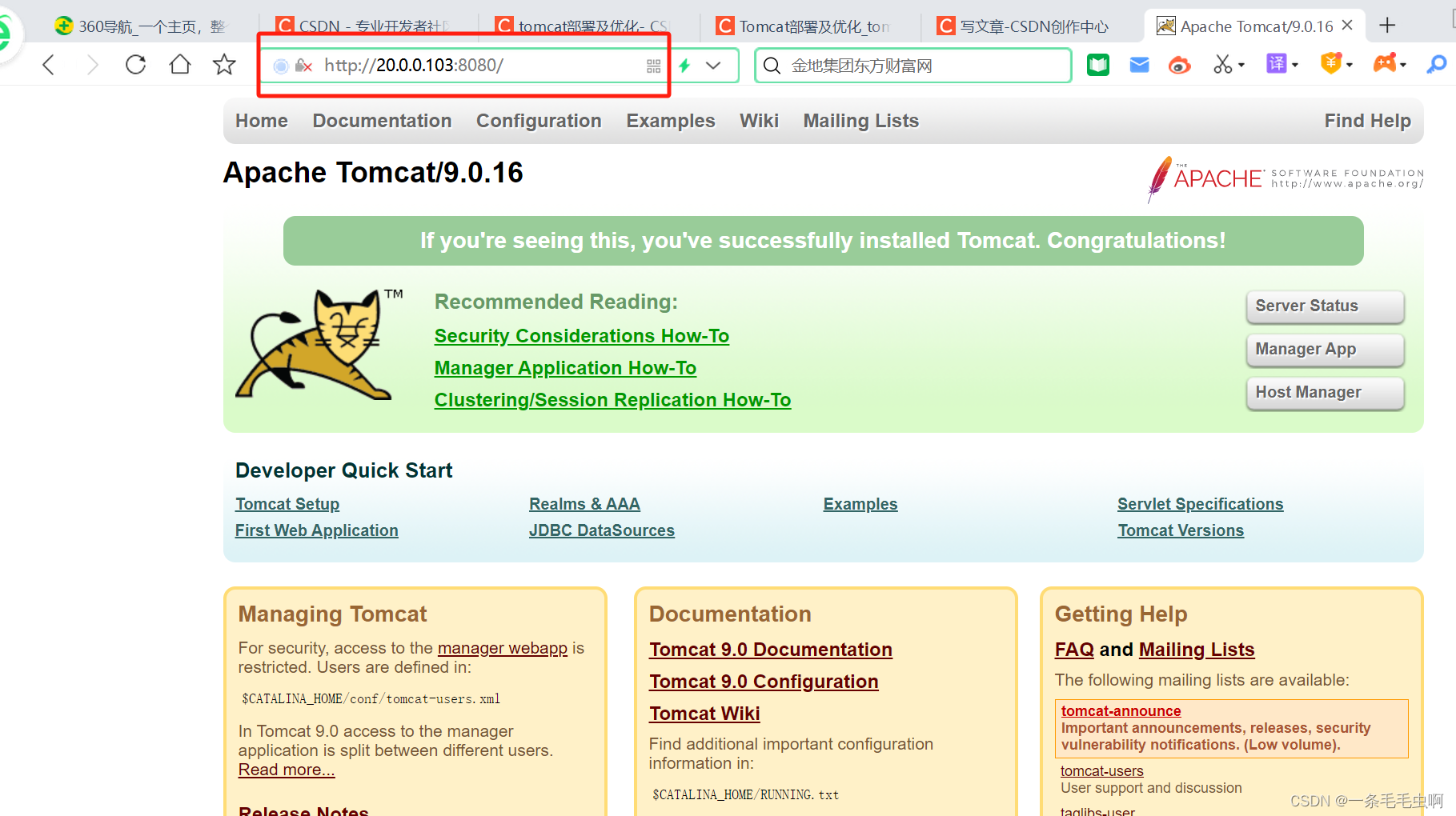This screenshot has height=816, width=1456.
Task: Click the orange game controller icon
Action: (1385, 63)
